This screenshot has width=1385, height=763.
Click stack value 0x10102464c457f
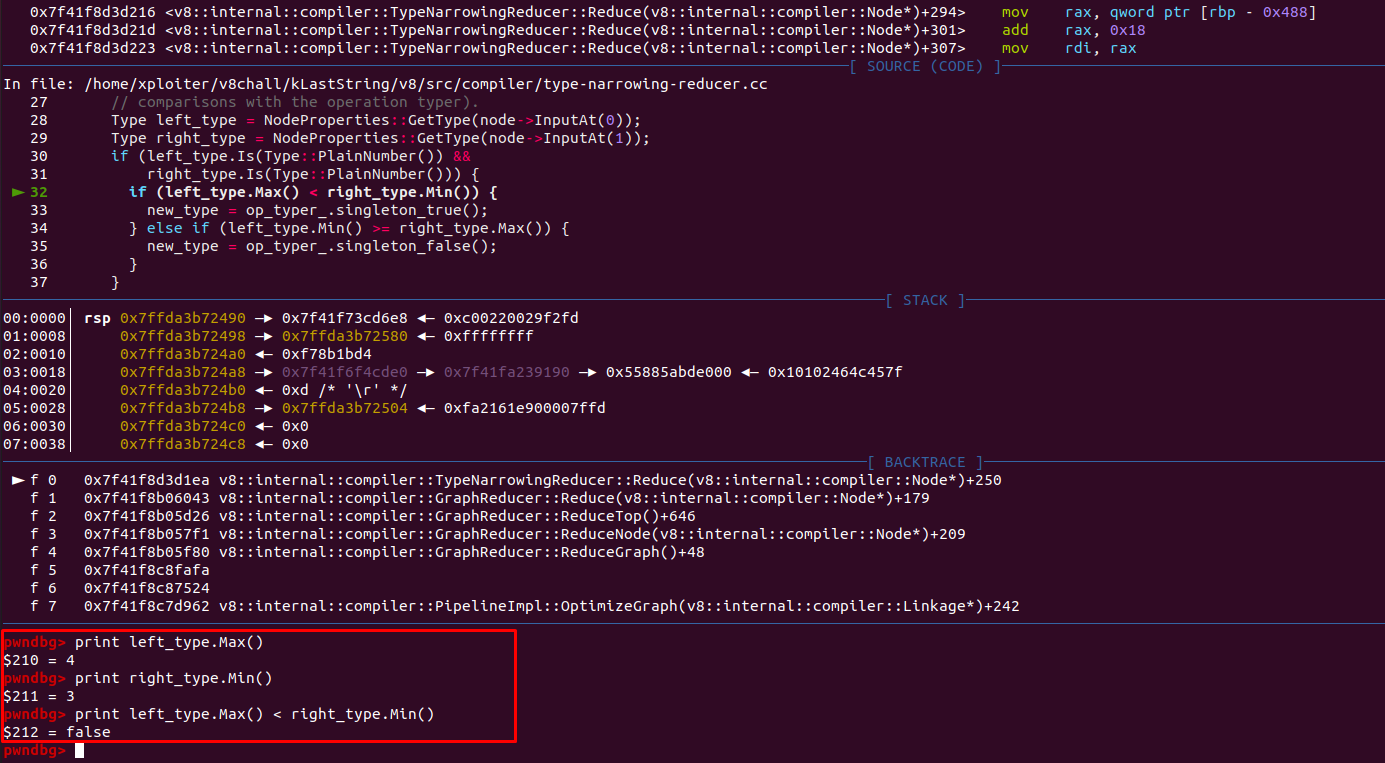835,372
